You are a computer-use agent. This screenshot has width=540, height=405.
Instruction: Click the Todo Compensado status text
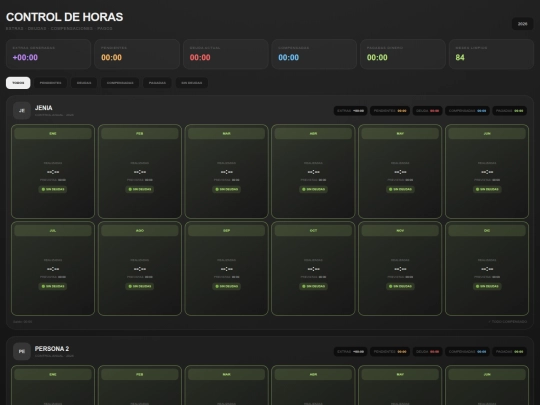click(507, 322)
